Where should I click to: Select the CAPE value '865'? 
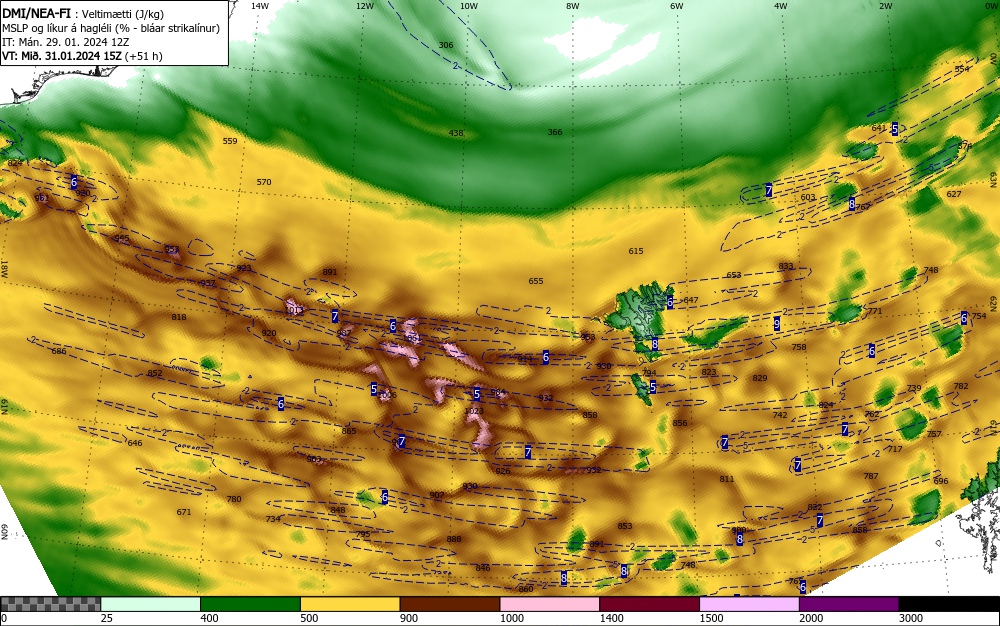(x=348, y=431)
